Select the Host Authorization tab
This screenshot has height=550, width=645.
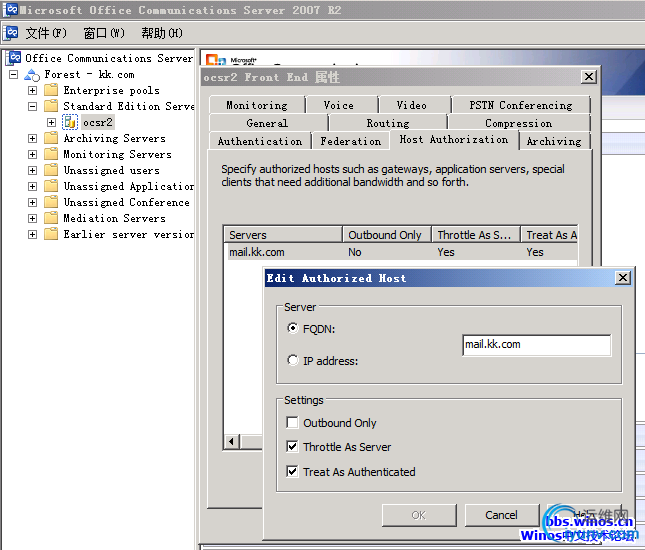454,139
